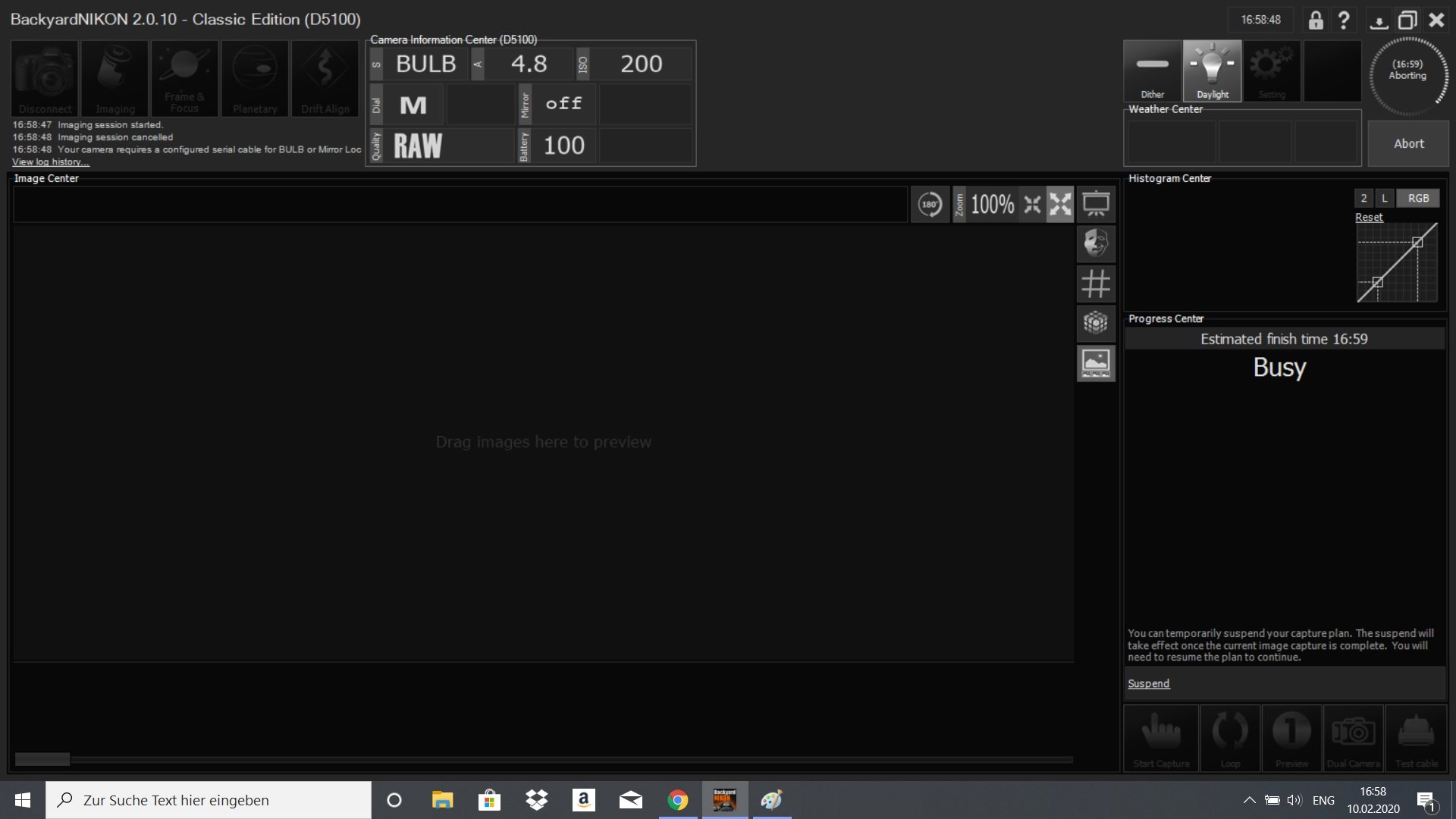Toggle the Daylight lightbulb mode
Image resolution: width=1456 pixels, height=819 pixels.
pyautogui.click(x=1212, y=71)
